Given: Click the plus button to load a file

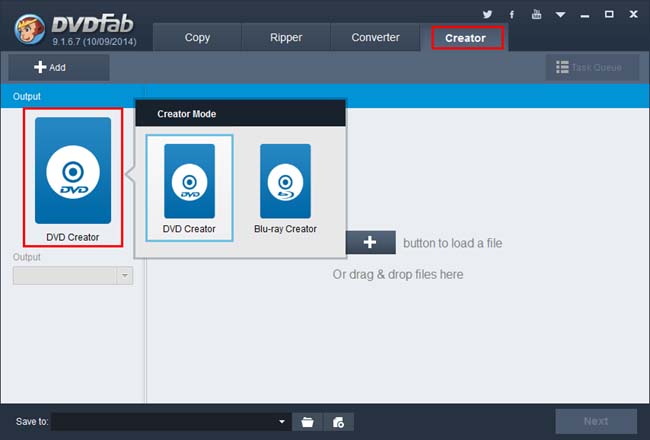Looking at the screenshot, I should click(370, 243).
